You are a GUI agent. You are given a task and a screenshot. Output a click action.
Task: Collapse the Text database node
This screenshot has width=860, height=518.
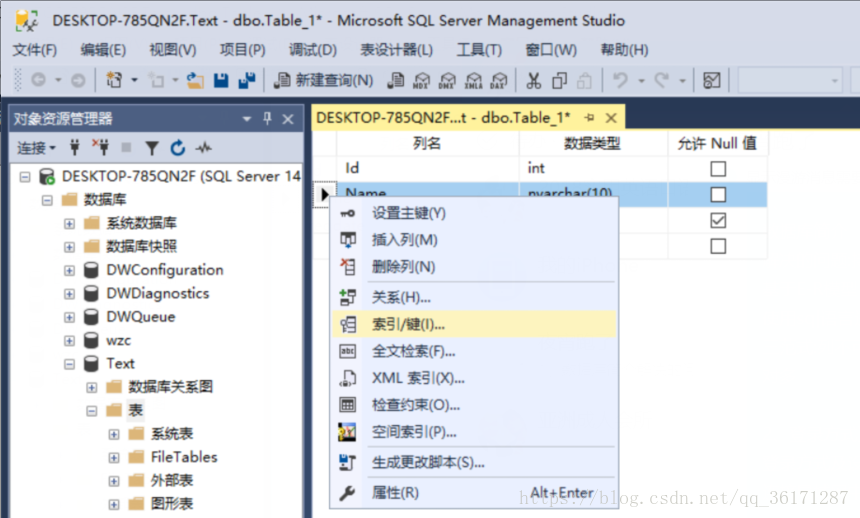tap(69, 364)
